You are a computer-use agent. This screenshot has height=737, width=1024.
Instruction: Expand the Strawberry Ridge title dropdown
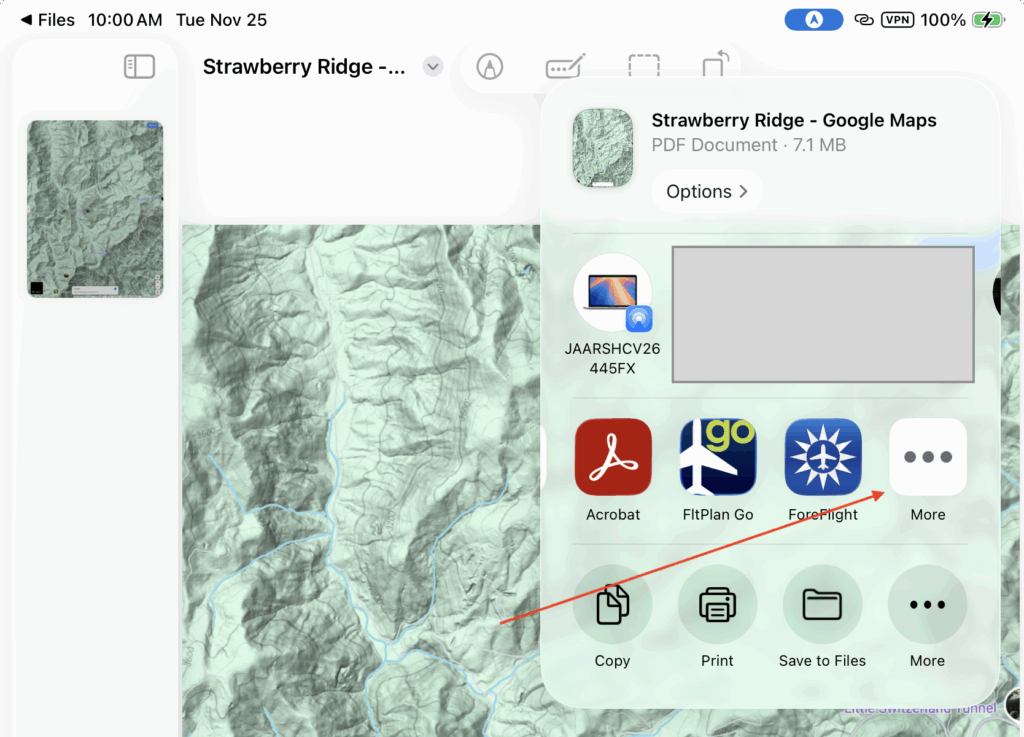pos(432,67)
